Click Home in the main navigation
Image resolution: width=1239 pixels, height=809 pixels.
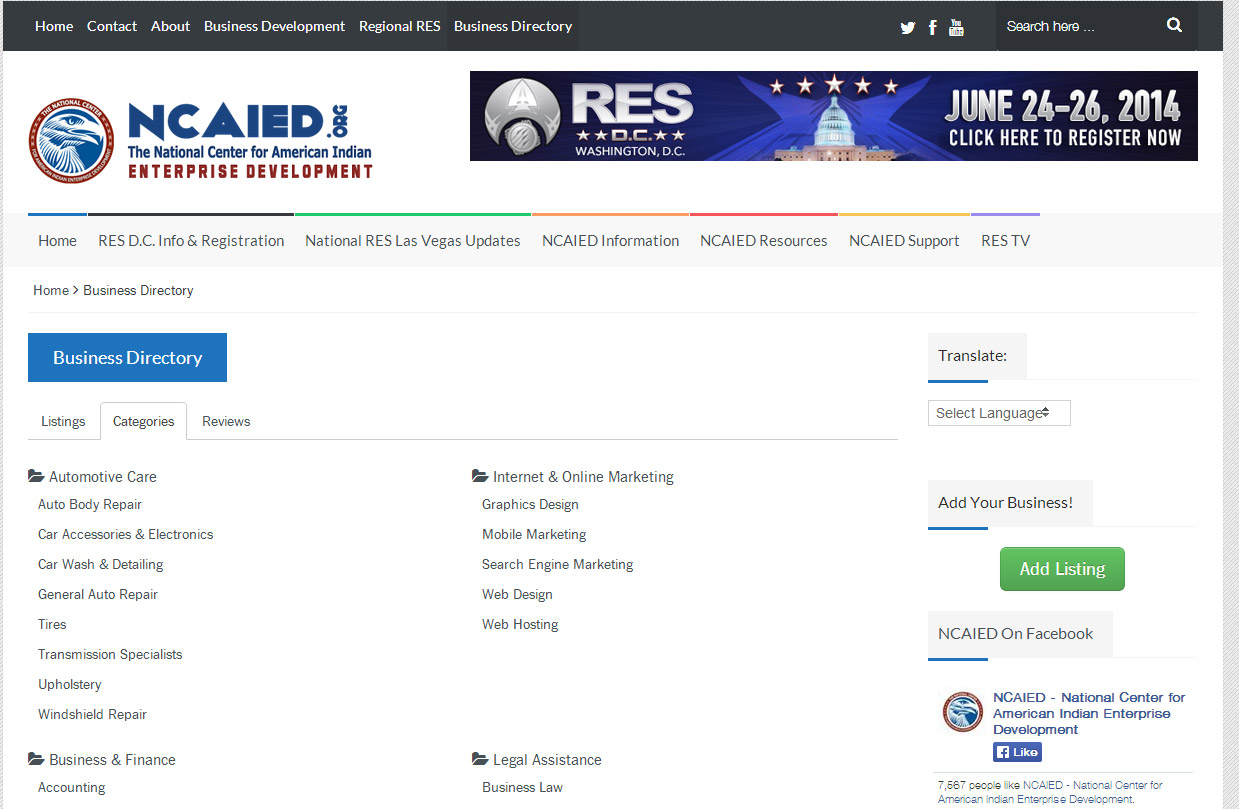tap(57, 241)
